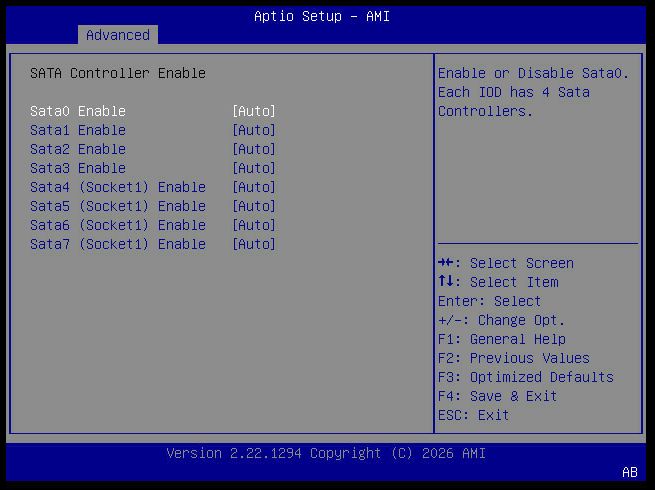Select the Sata0 Enable label

78,111
